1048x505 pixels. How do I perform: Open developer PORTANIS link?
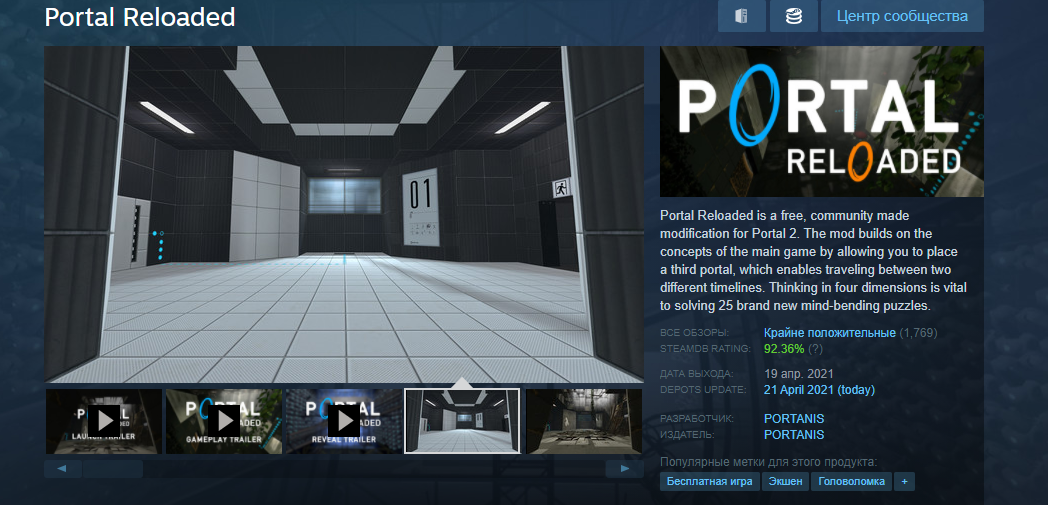(794, 419)
